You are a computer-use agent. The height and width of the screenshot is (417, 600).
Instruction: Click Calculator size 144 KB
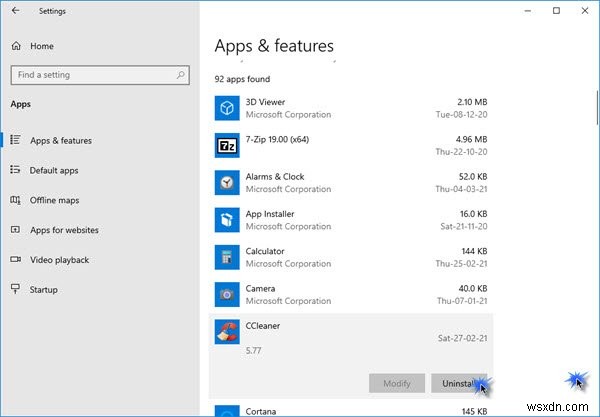474,251
